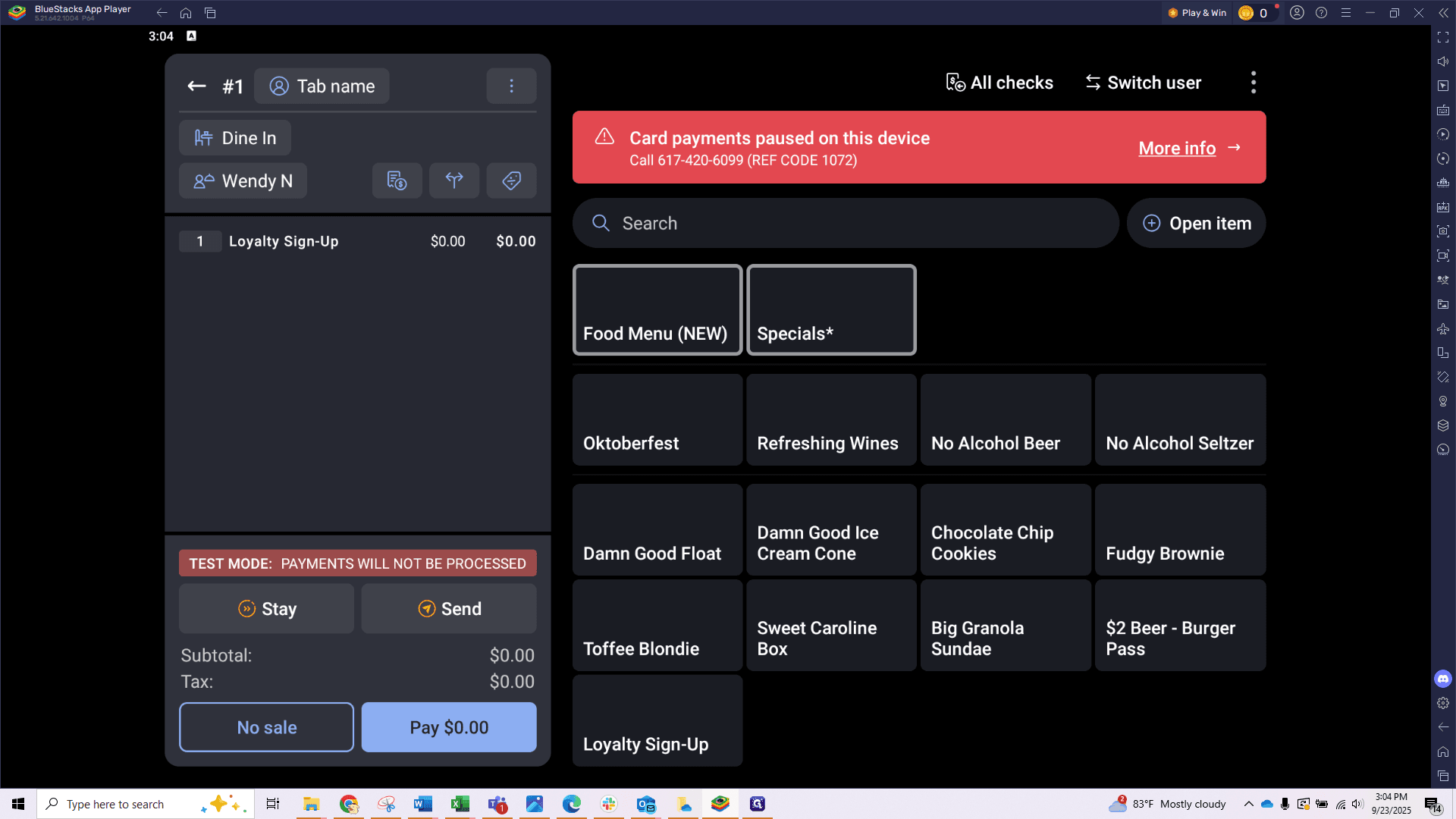Click the BlueStacks volume icon in sidebar

tap(1443, 61)
